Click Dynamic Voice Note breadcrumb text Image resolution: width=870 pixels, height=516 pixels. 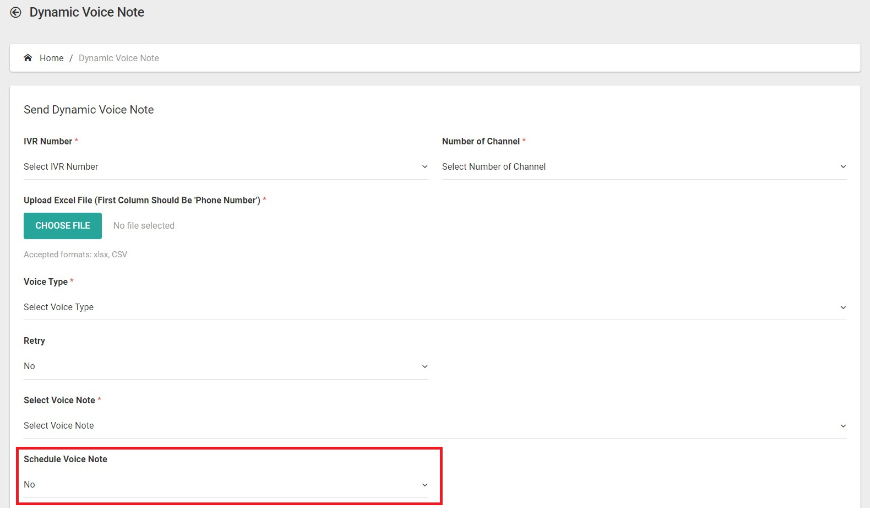click(x=119, y=58)
